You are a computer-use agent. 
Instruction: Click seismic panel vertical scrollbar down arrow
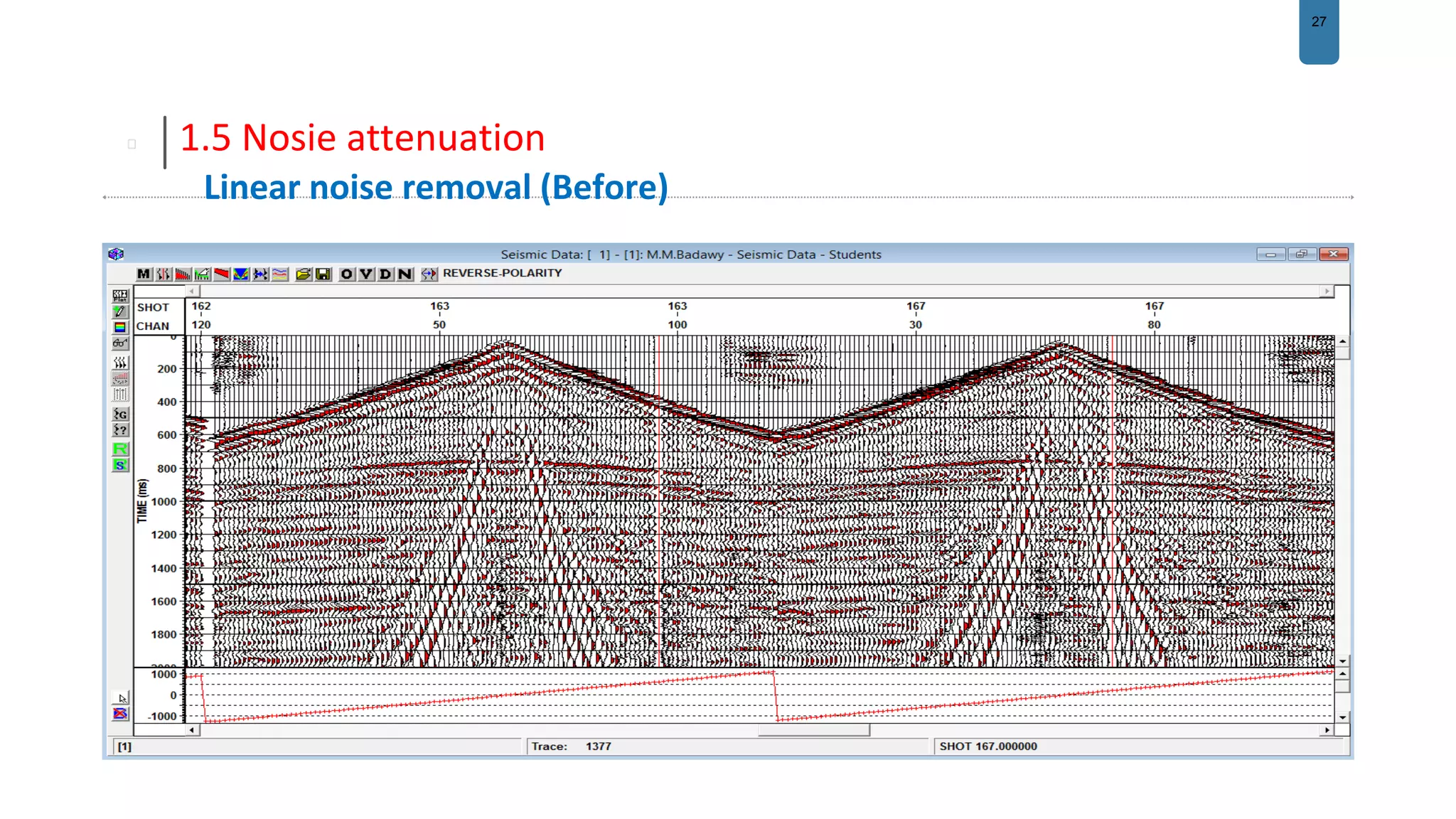(1342, 661)
